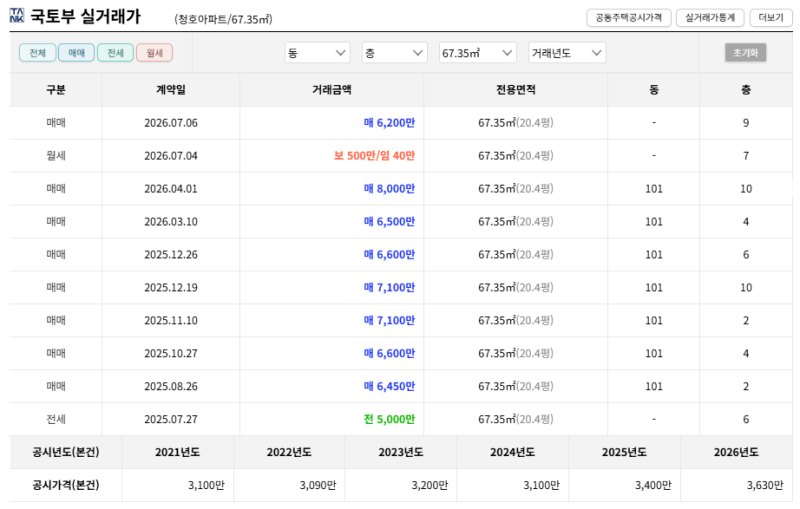This screenshot has width=800, height=509.
Task: Click the 매 6,500만 price
Action: click(x=389, y=222)
